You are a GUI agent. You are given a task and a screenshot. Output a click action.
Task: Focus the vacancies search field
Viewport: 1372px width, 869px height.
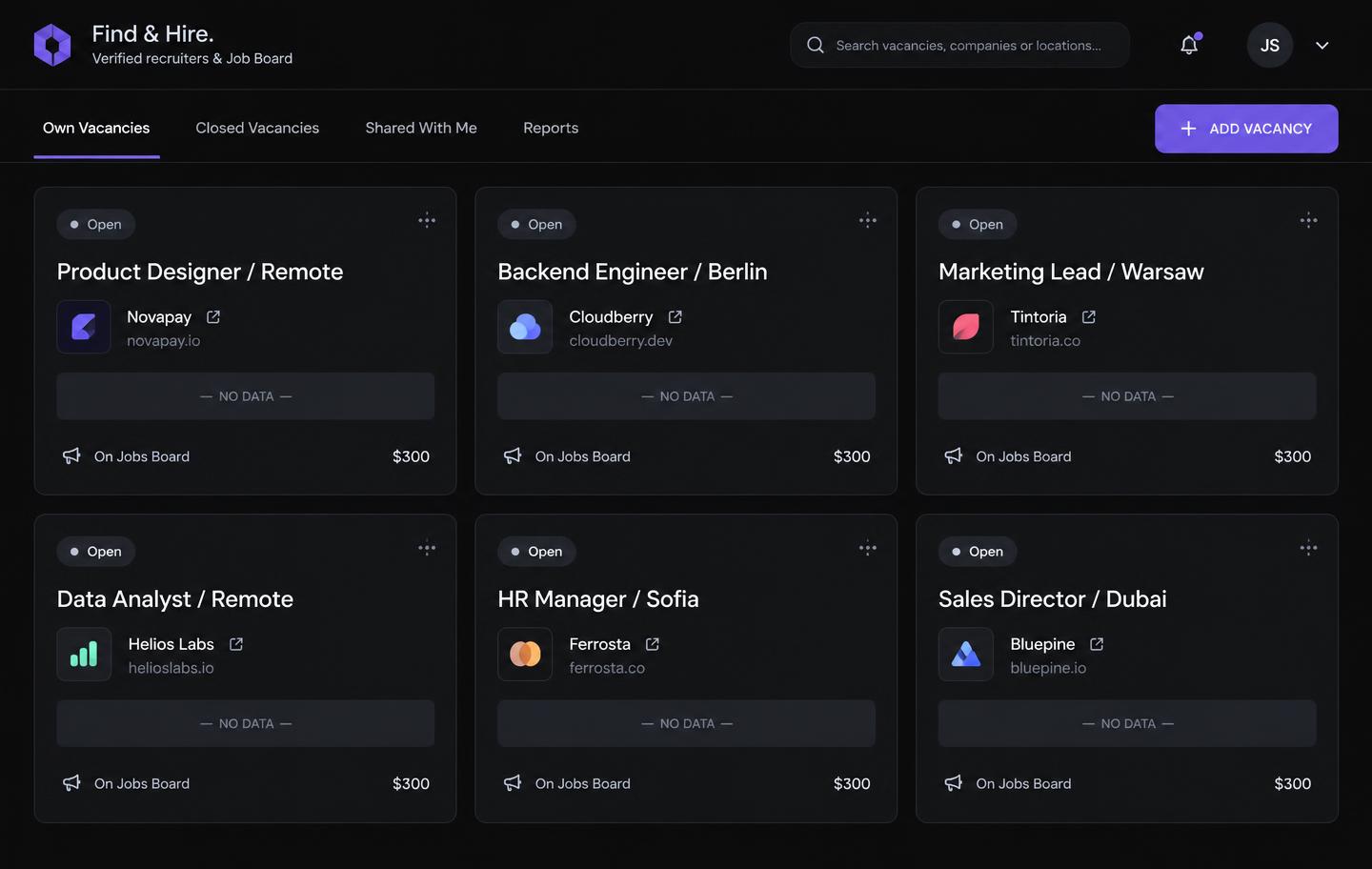[x=959, y=45]
